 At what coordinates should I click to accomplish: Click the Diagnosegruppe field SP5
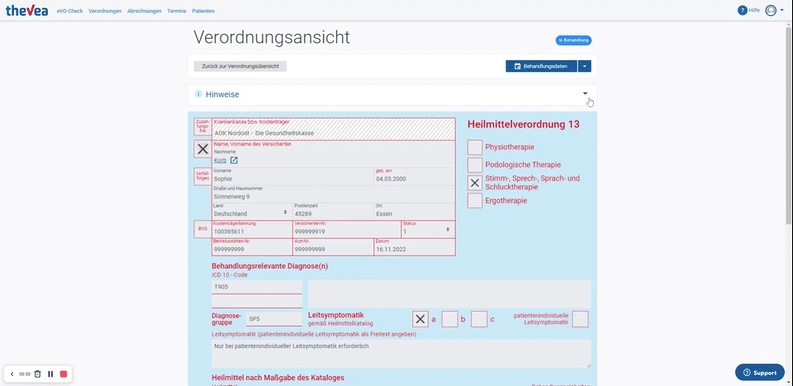pyautogui.click(x=274, y=319)
